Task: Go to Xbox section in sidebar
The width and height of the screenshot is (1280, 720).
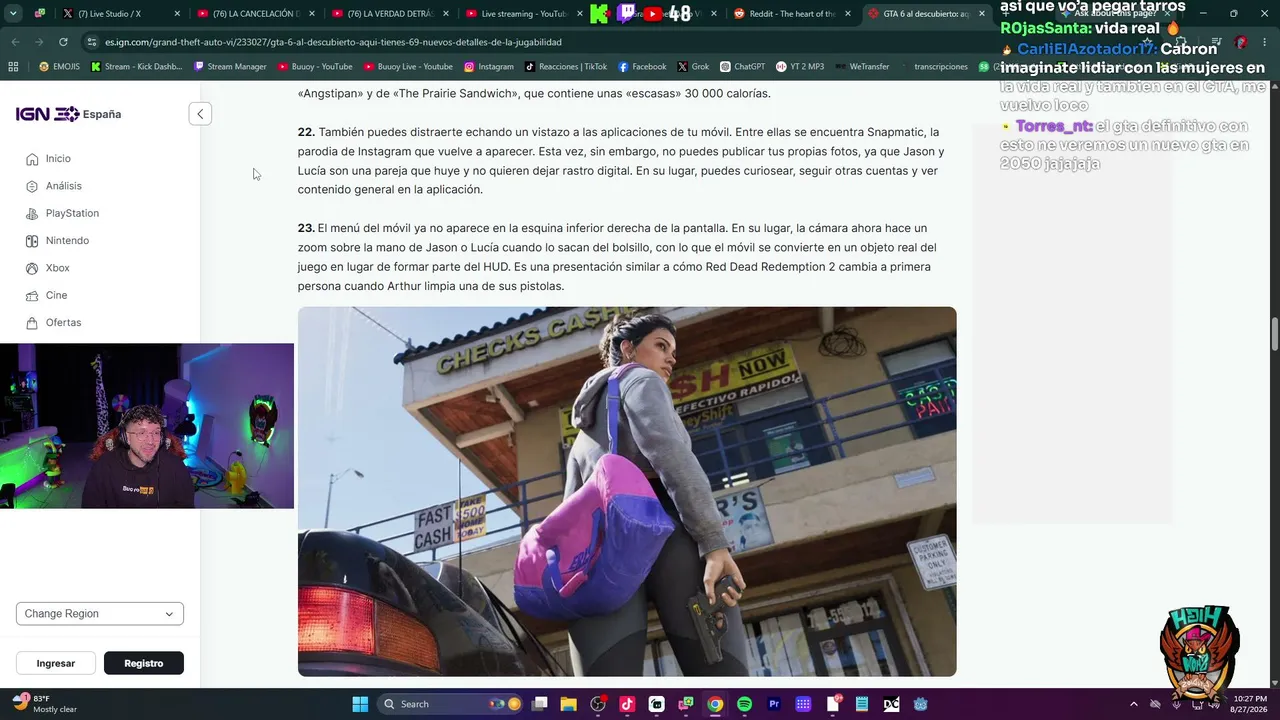Action: tap(47, 268)
